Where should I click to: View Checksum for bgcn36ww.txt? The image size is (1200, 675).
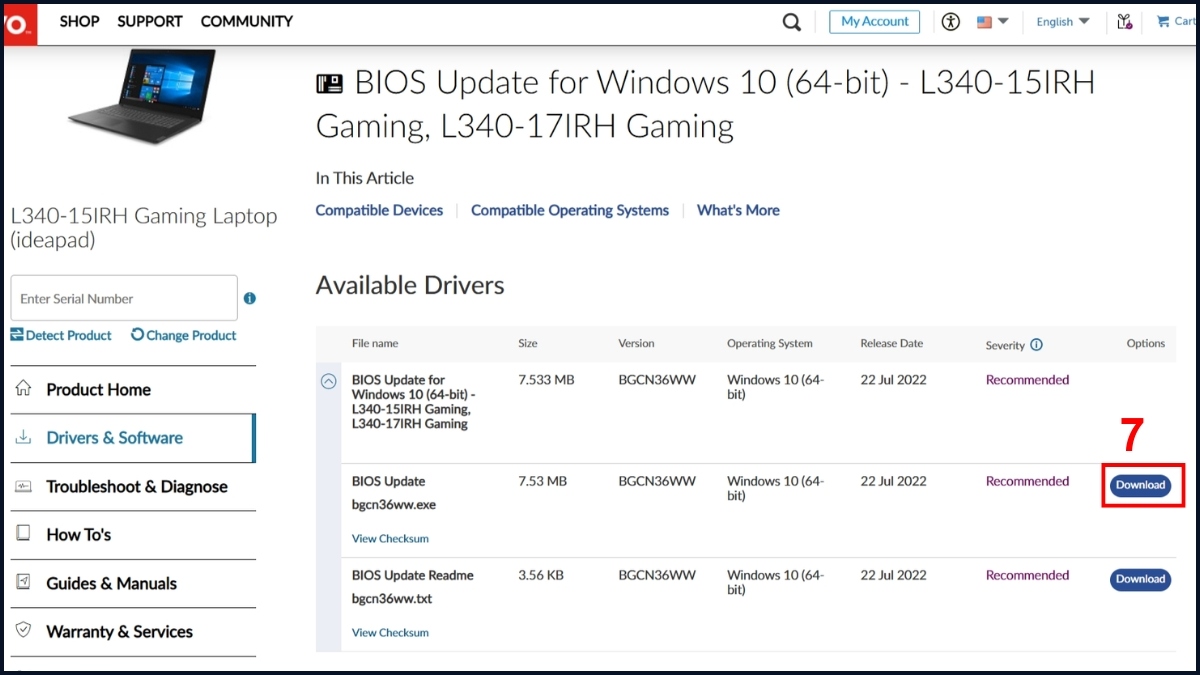tap(390, 633)
